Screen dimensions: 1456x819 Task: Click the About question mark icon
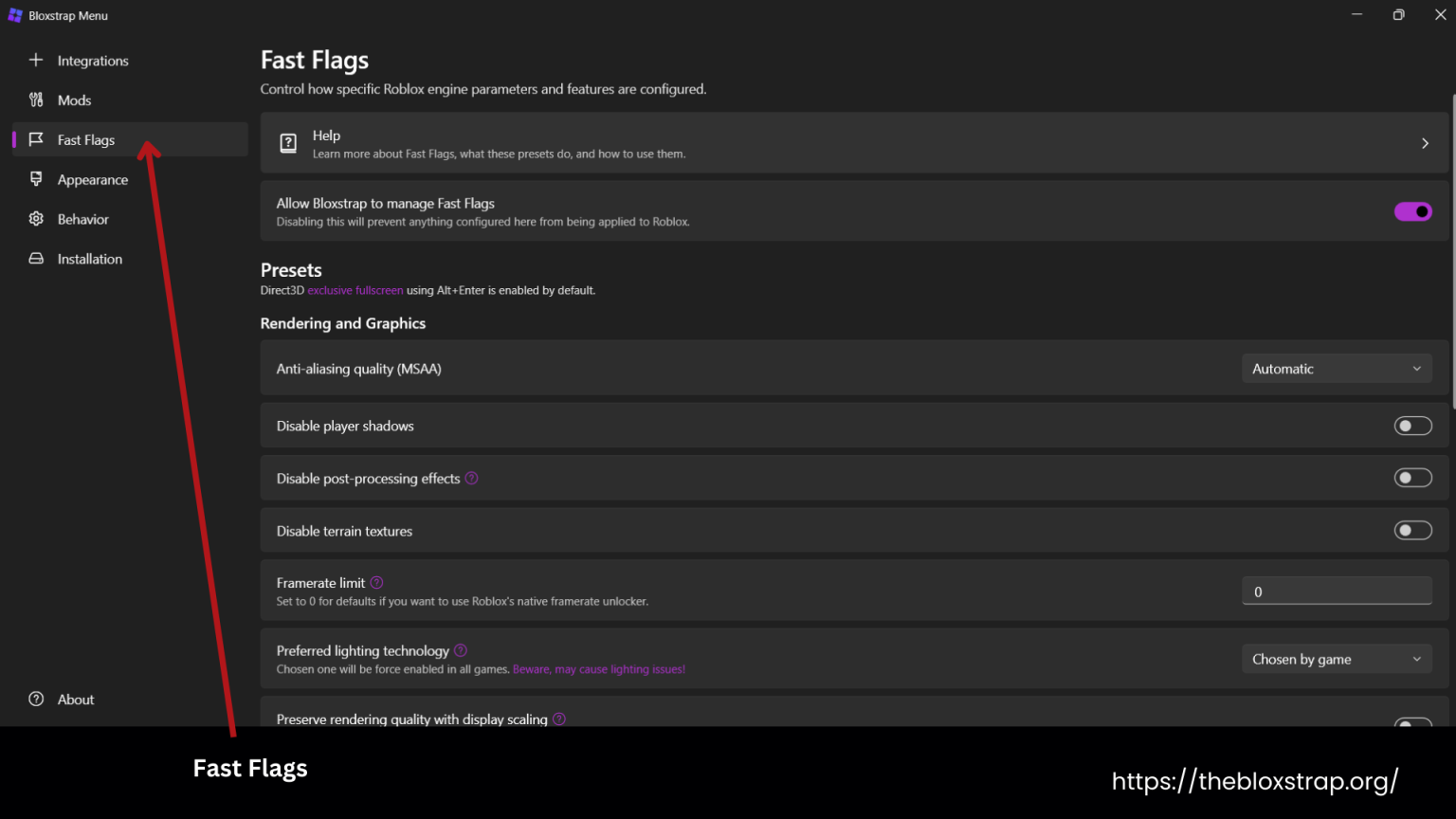pos(36,700)
